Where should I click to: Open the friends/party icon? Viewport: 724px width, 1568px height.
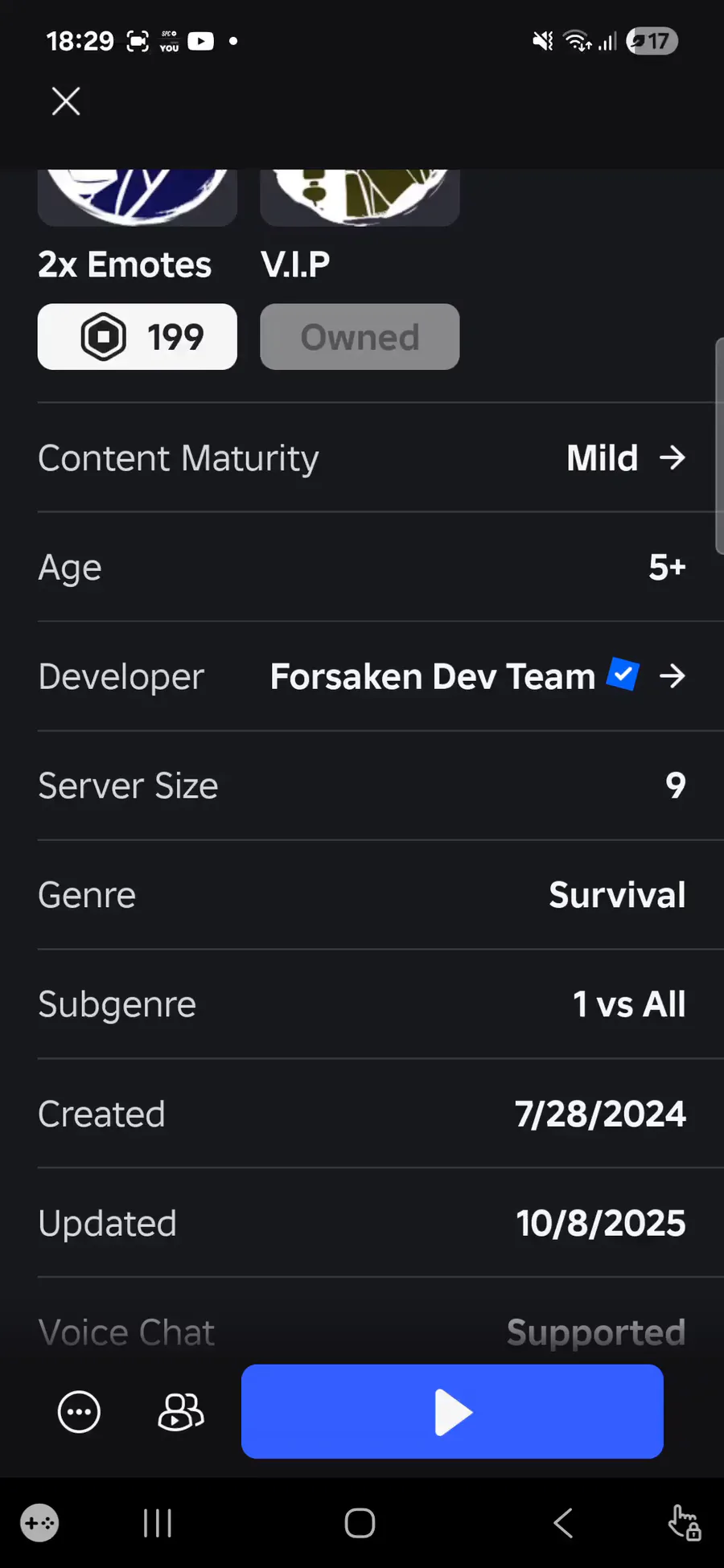click(x=181, y=1411)
